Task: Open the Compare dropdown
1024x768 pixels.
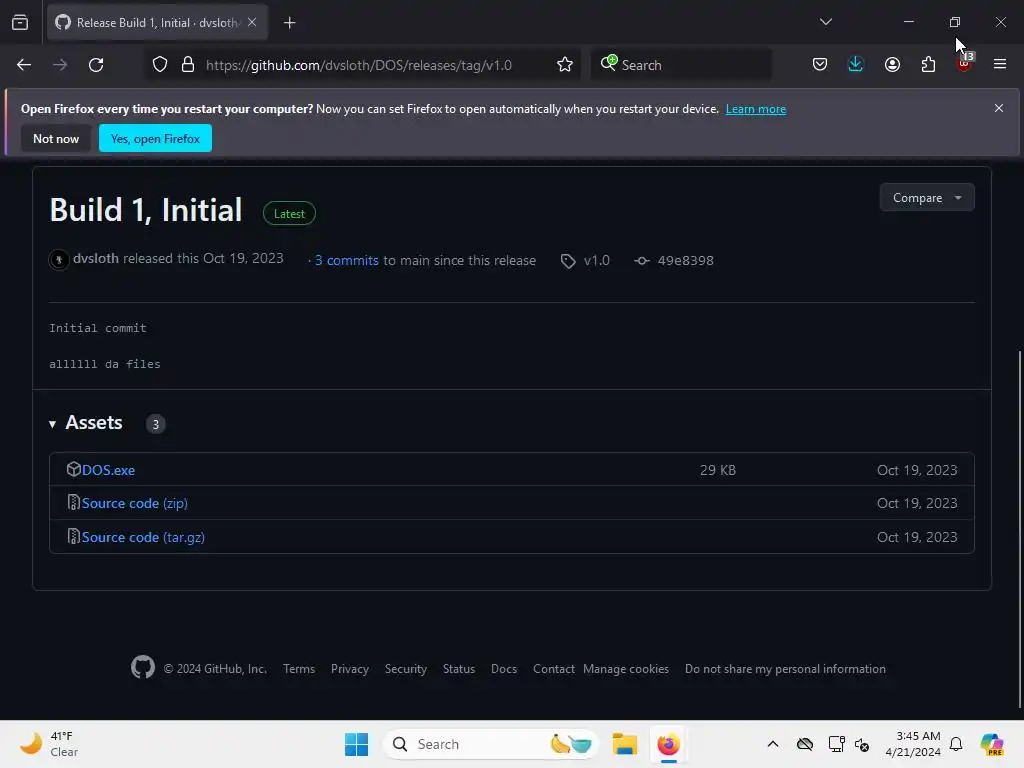Action: (x=927, y=198)
